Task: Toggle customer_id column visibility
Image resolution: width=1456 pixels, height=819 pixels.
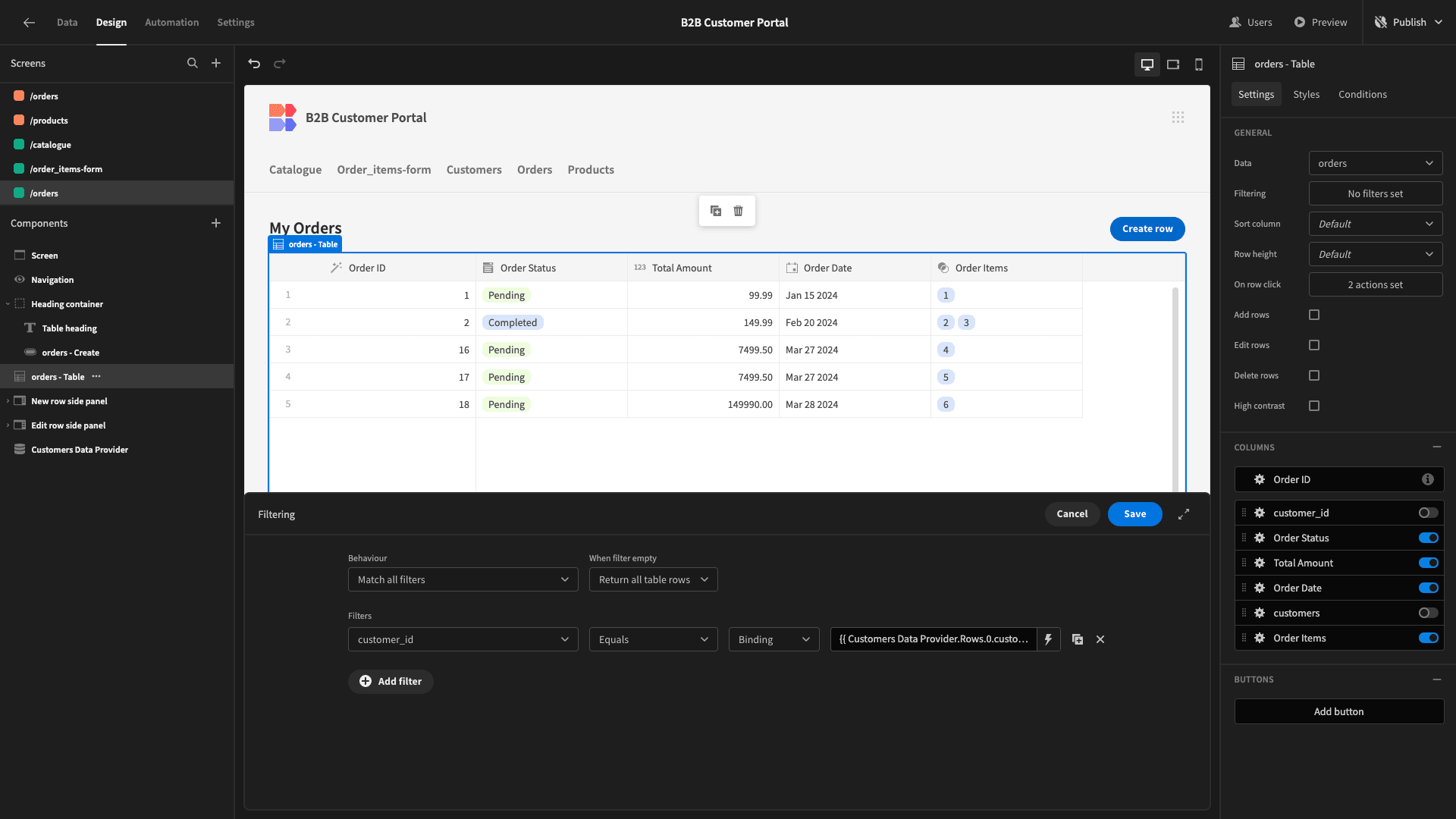Action: pos(1429,513)
